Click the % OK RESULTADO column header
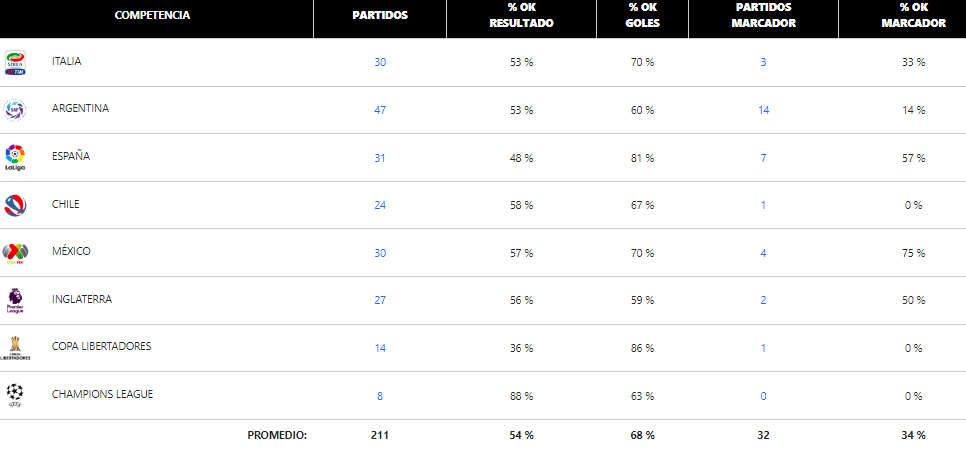 [x=521, y=16]
